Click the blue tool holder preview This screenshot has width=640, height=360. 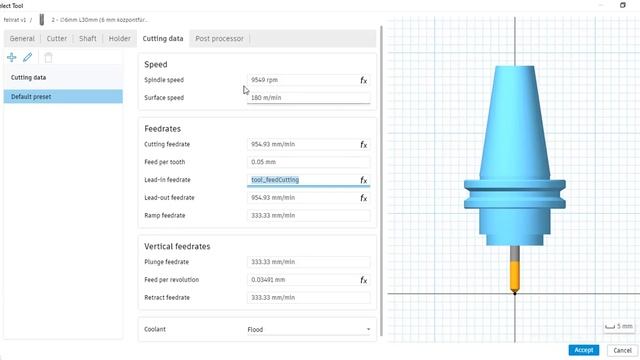click(515, 155)
